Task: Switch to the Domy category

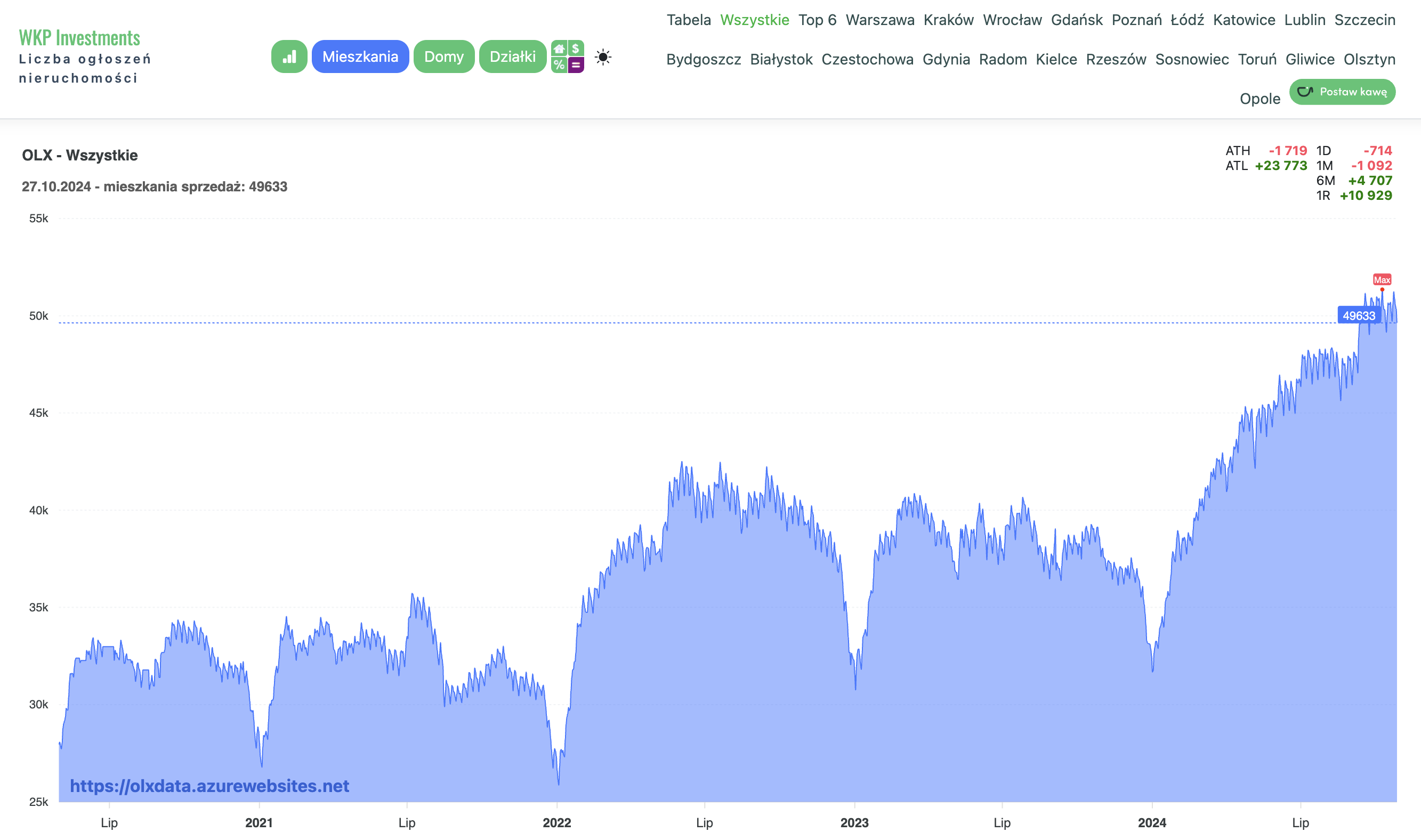Action: (x=443, y=56)
